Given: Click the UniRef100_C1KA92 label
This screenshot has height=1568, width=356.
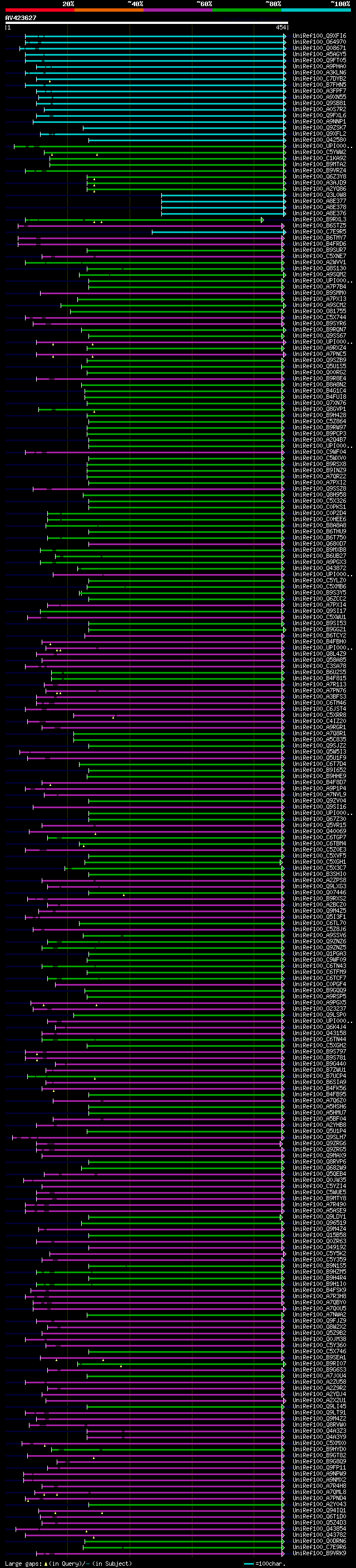Looking at the screenshot, I should tap(319, 159).
